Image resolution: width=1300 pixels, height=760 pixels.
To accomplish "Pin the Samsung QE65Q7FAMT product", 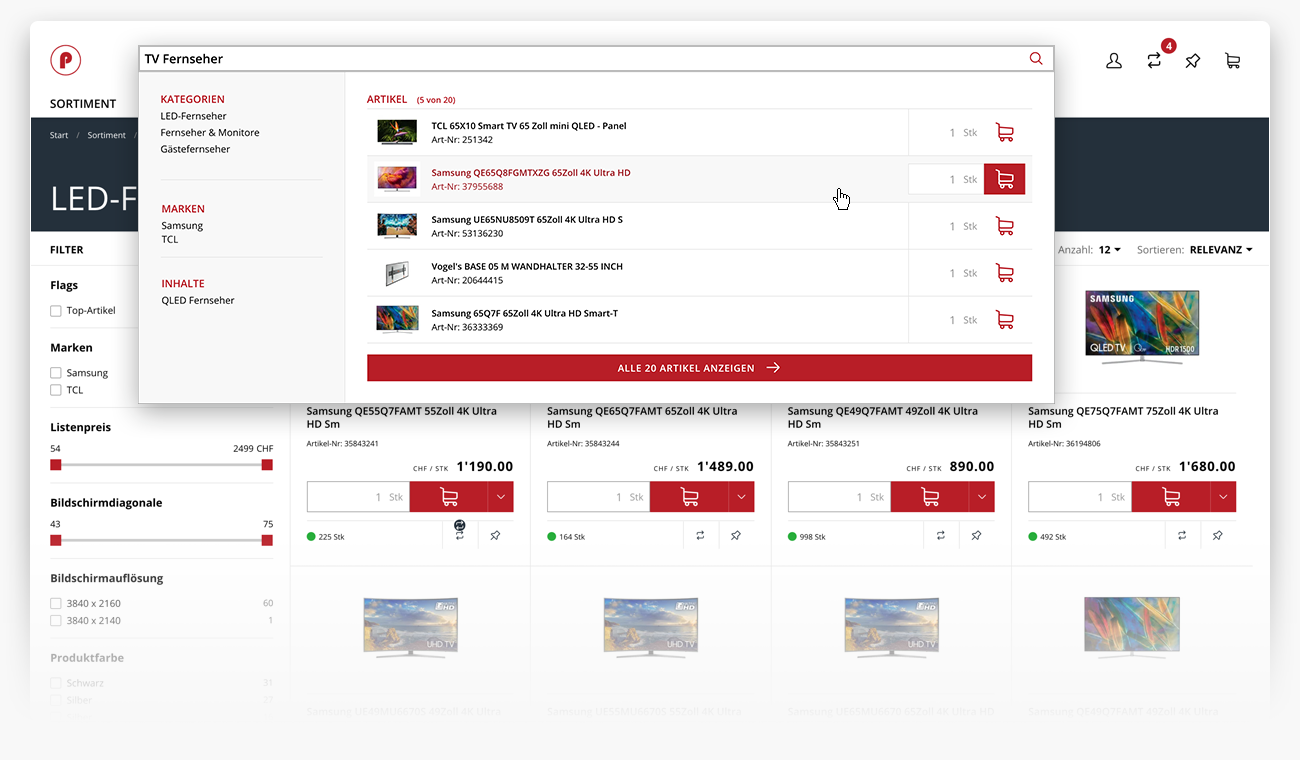I will click(x=736, y=536).
